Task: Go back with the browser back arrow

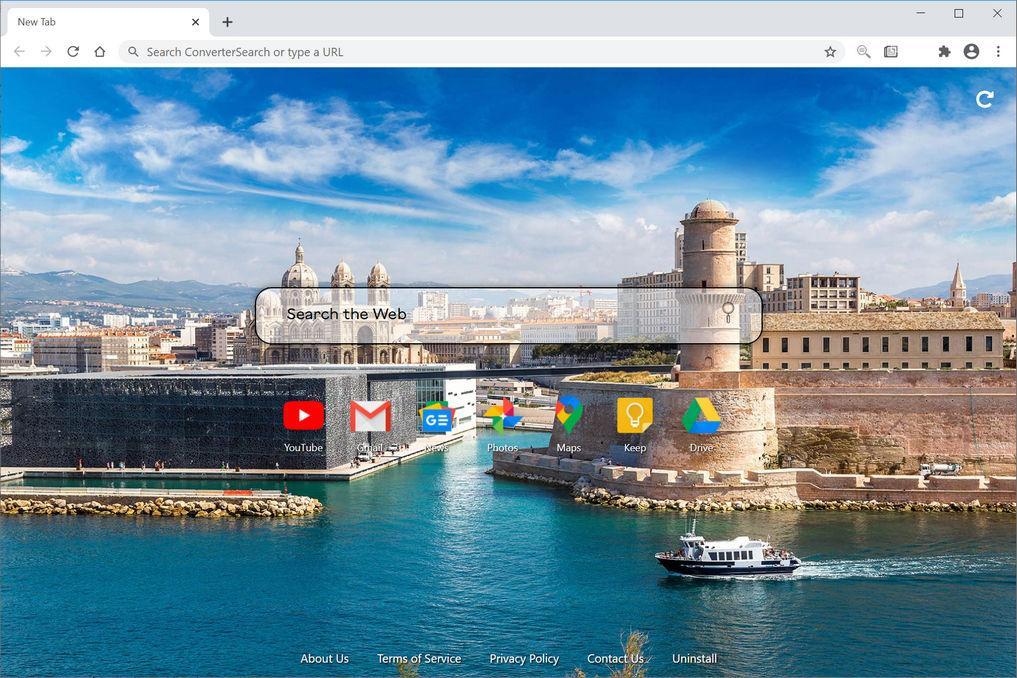Action: [19, 51]
